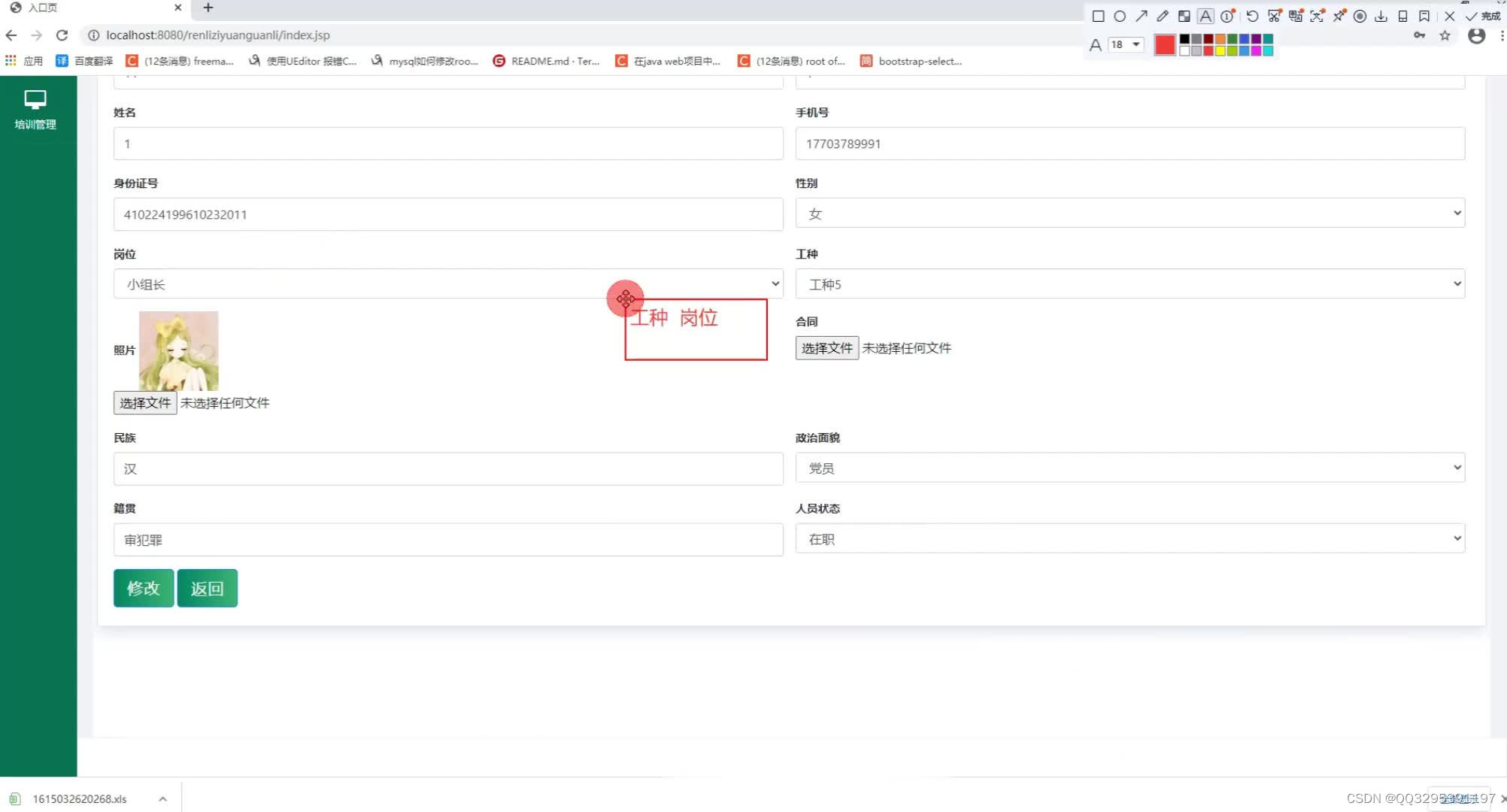The height and width of the screenshot is (812, 1507).
Task: Select the numbered step marker tool
Action: pyautogui.click(x=1227, y=17)
